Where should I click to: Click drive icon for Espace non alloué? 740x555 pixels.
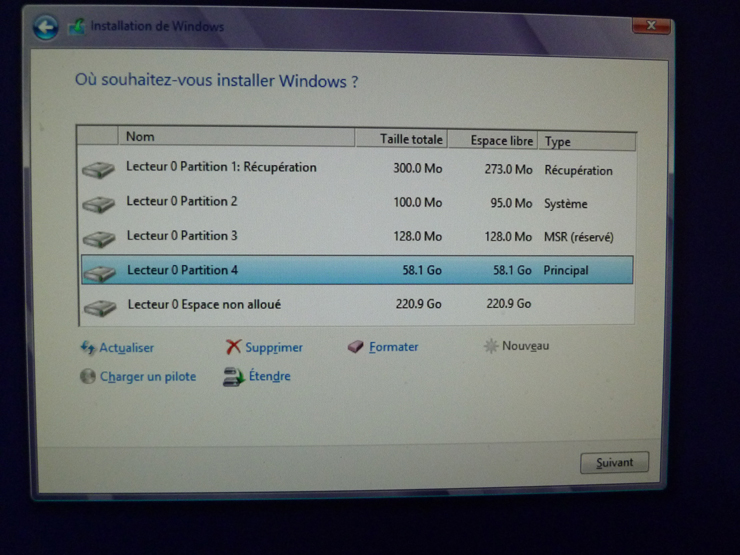point(100,308)
